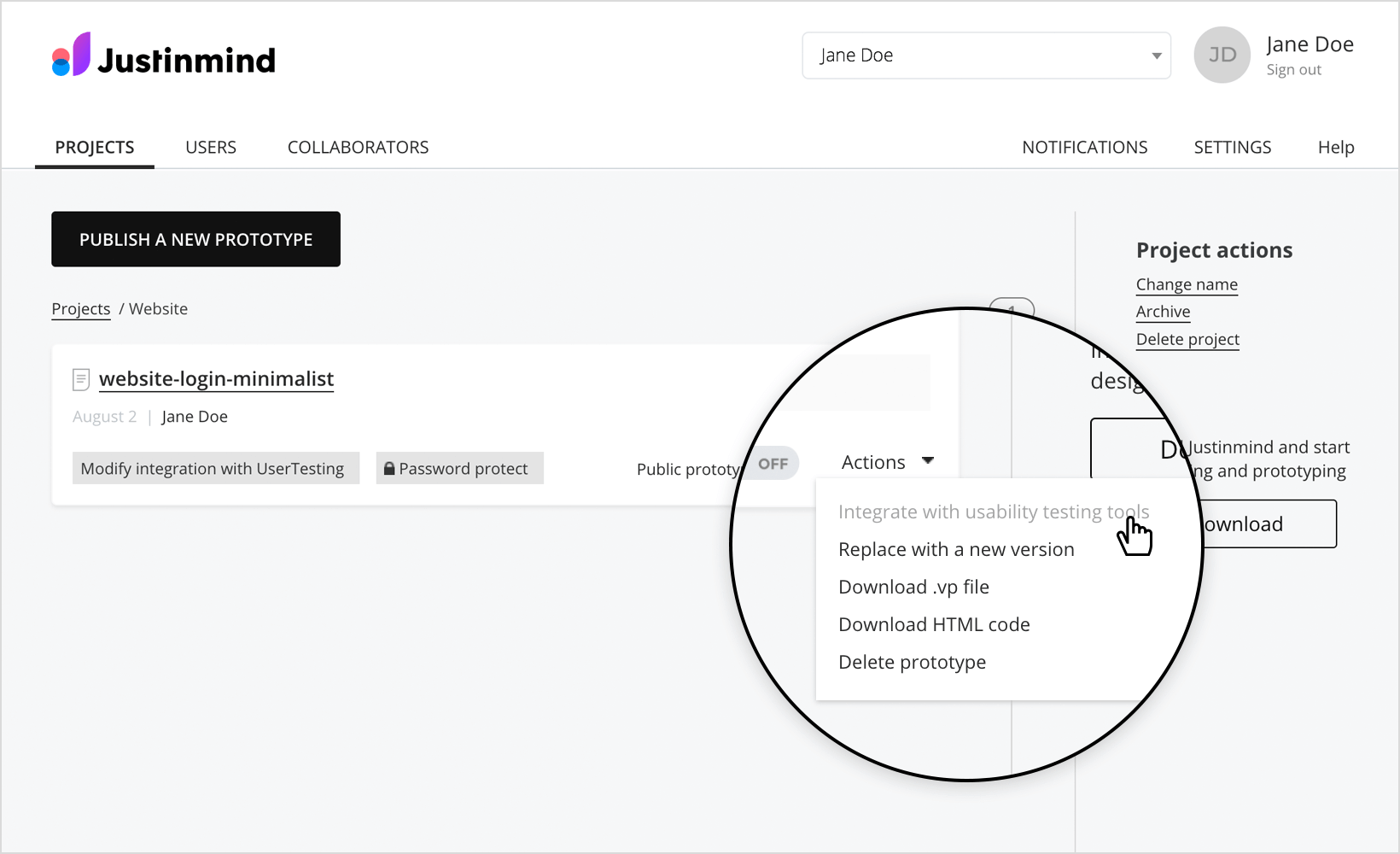The image size is (1400, 854).
Task: Choose Delete prototype from the menu
Action: [912, 662]
